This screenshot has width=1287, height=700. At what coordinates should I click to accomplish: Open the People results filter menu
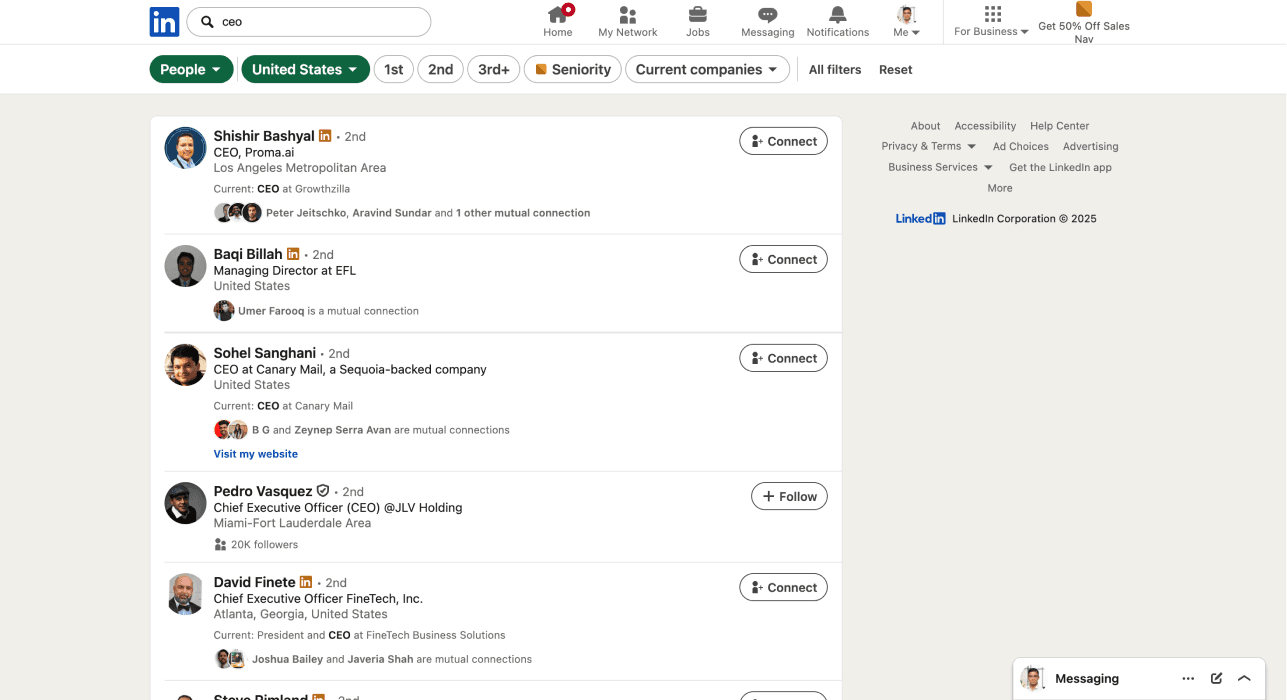pyautogui.click(x=191, y=69)
